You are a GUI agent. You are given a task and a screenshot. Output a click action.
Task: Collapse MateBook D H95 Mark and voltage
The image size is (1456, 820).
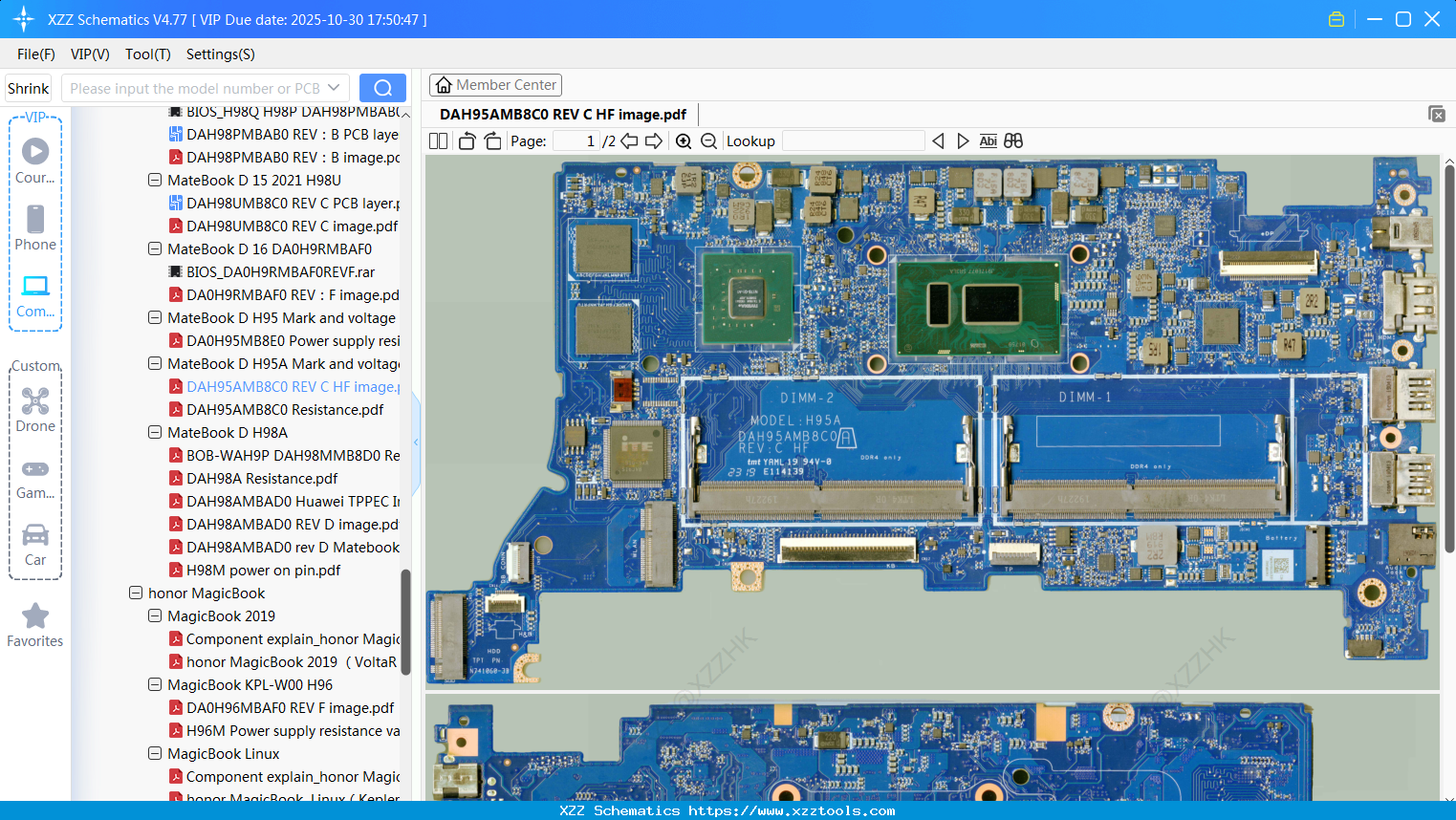155,317
